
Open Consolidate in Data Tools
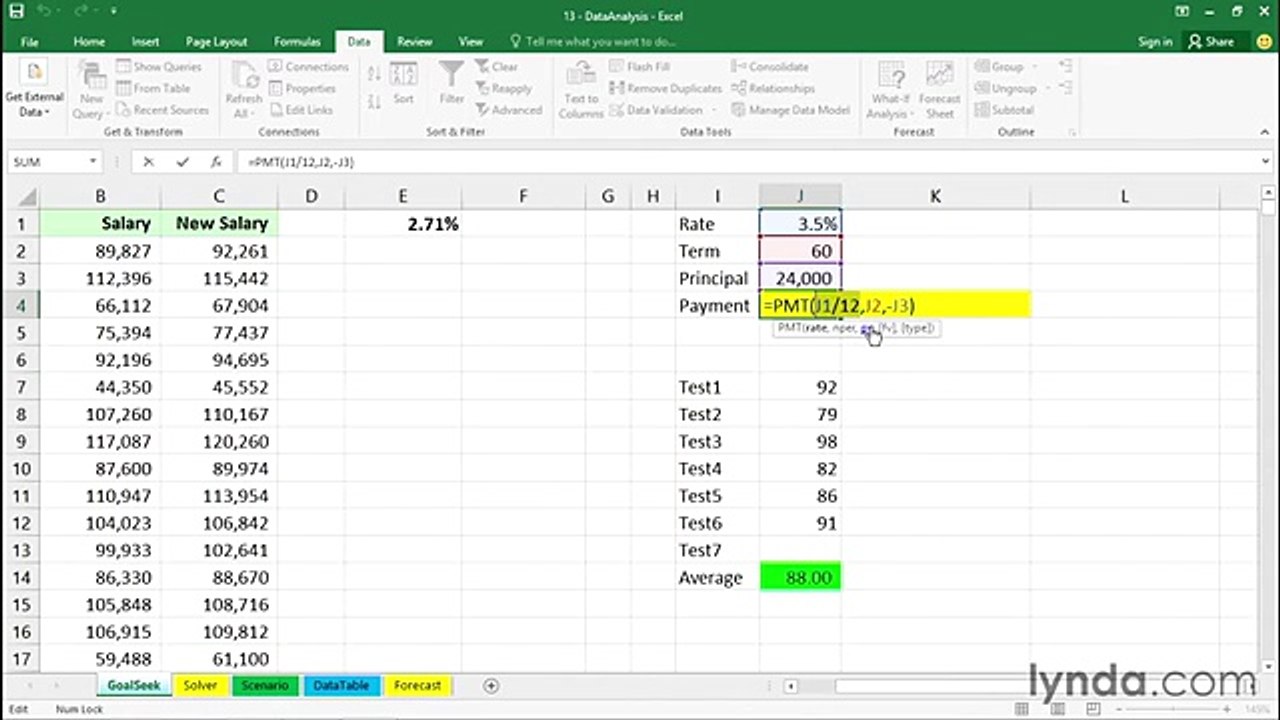[770, 67]
